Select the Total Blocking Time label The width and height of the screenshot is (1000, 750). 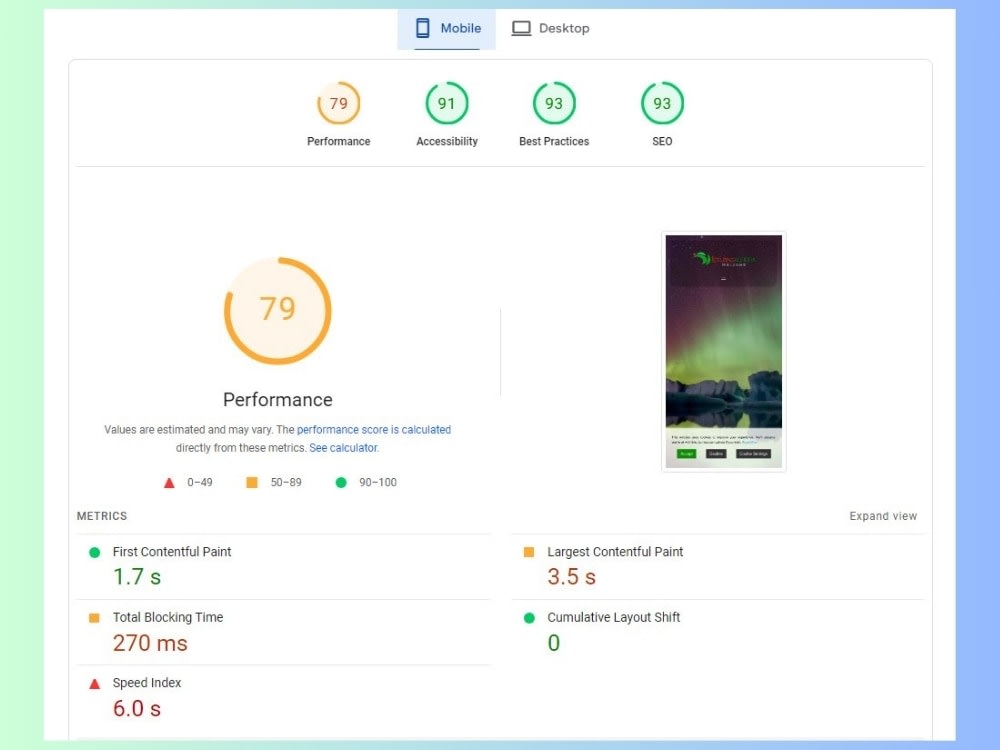(168, 617)
